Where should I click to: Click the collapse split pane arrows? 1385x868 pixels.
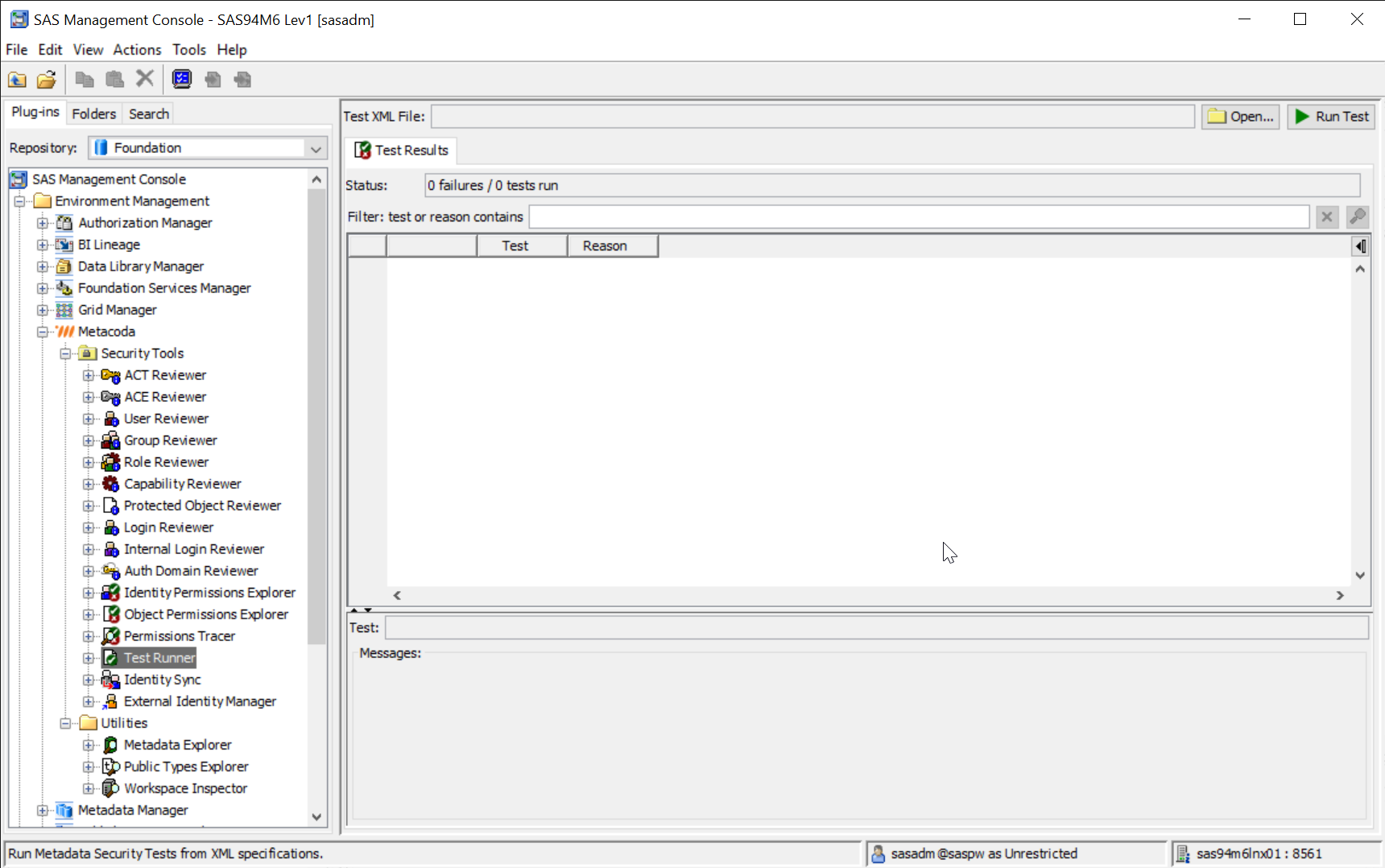point(361,610)
